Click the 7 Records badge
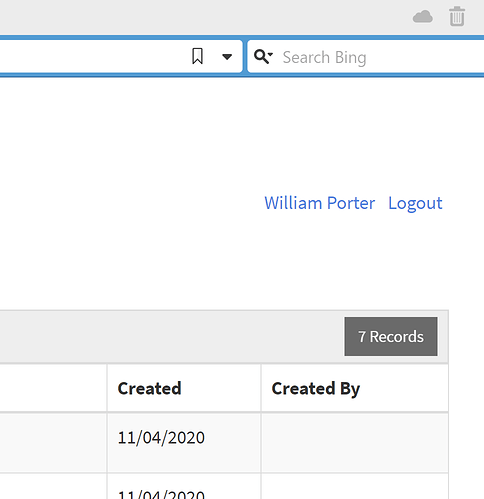 coord(391,336)
